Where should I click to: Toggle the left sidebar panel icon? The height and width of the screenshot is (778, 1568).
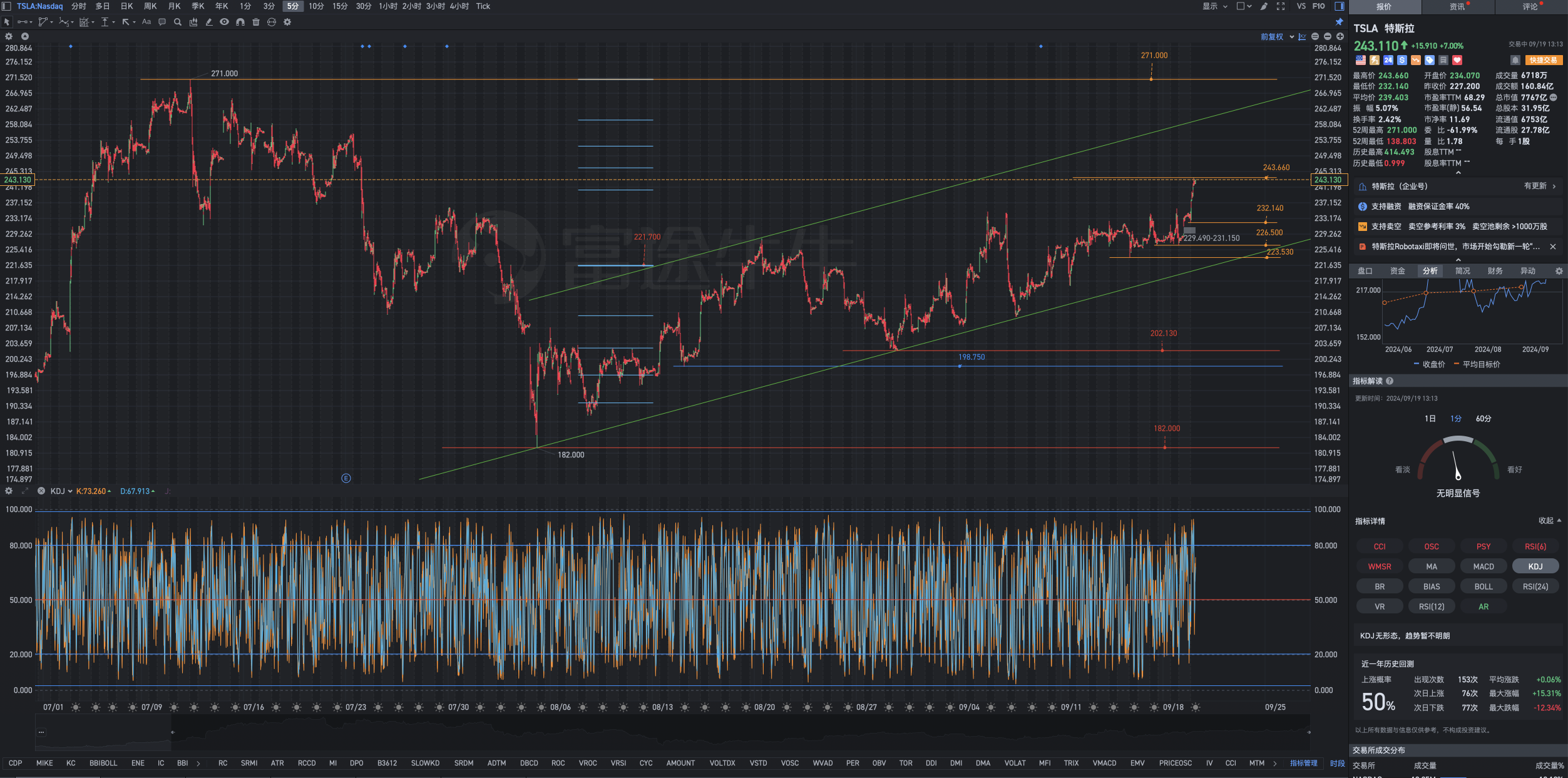tap(7, 6)
